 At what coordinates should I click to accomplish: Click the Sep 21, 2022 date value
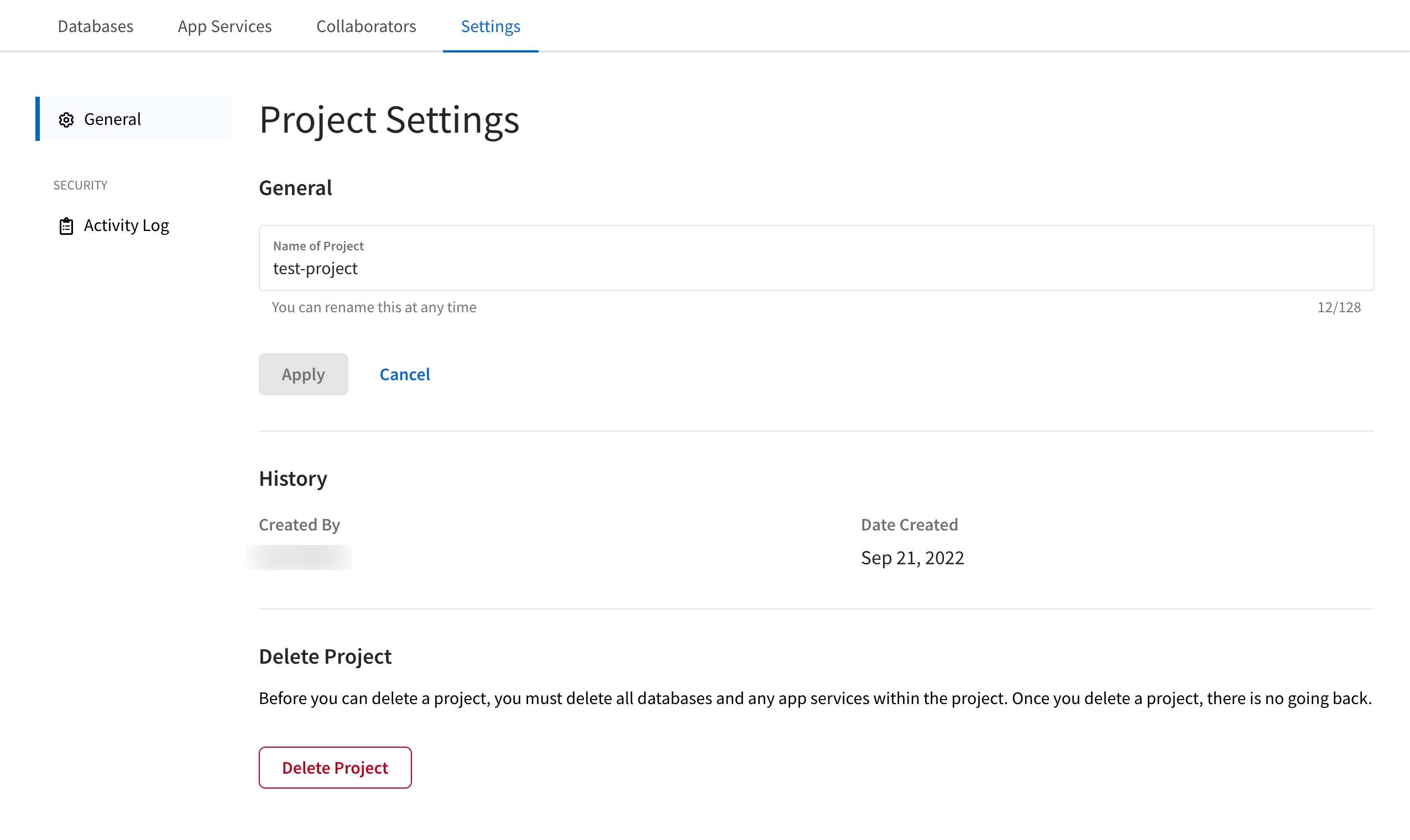[912, 558]
